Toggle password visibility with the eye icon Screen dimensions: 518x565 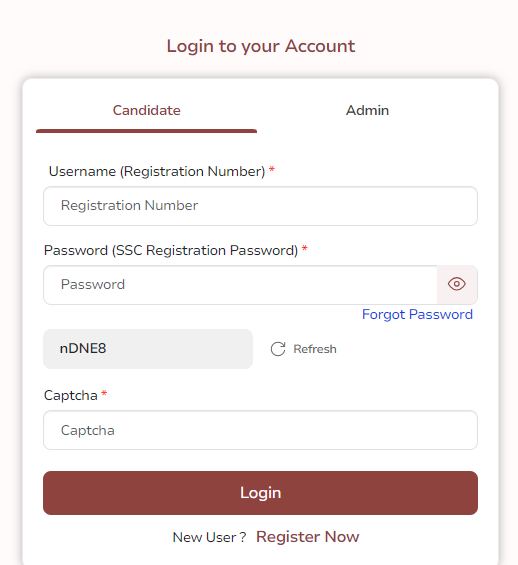pos(457,284)
